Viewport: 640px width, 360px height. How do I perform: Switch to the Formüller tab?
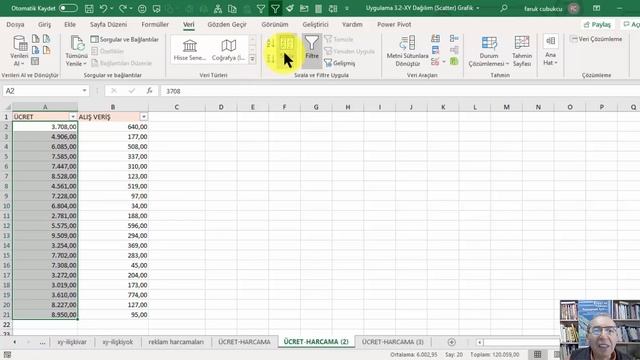155,24
